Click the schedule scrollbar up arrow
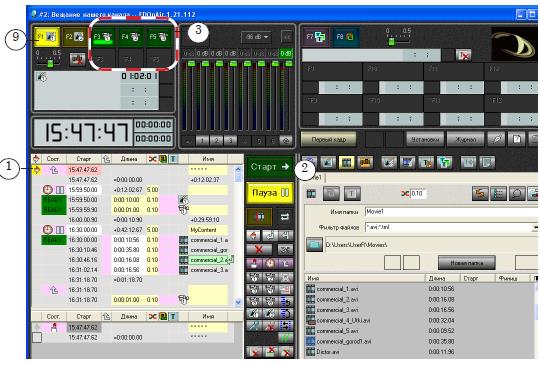 [238, 169]
